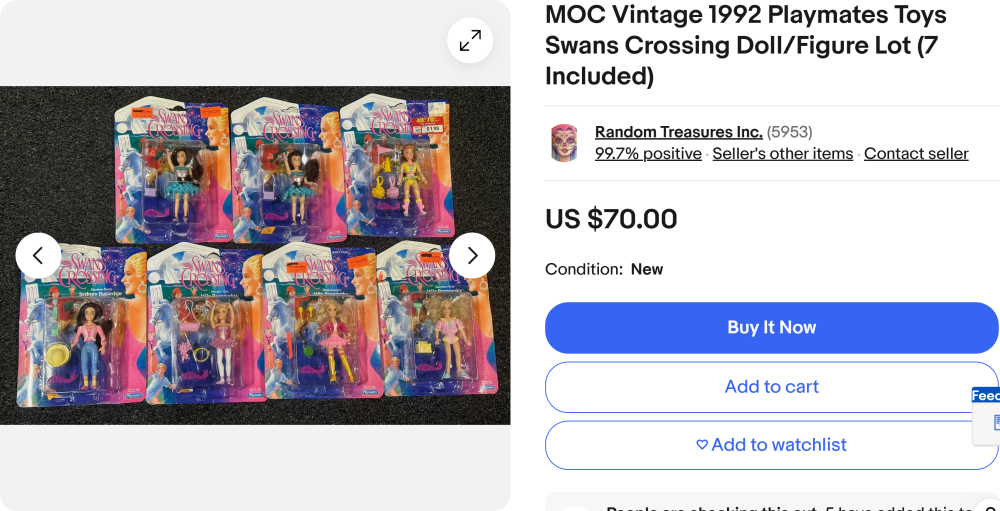View the 99.7% positive feedback link
Screen dimensions: 1000x511
point(648,154)
